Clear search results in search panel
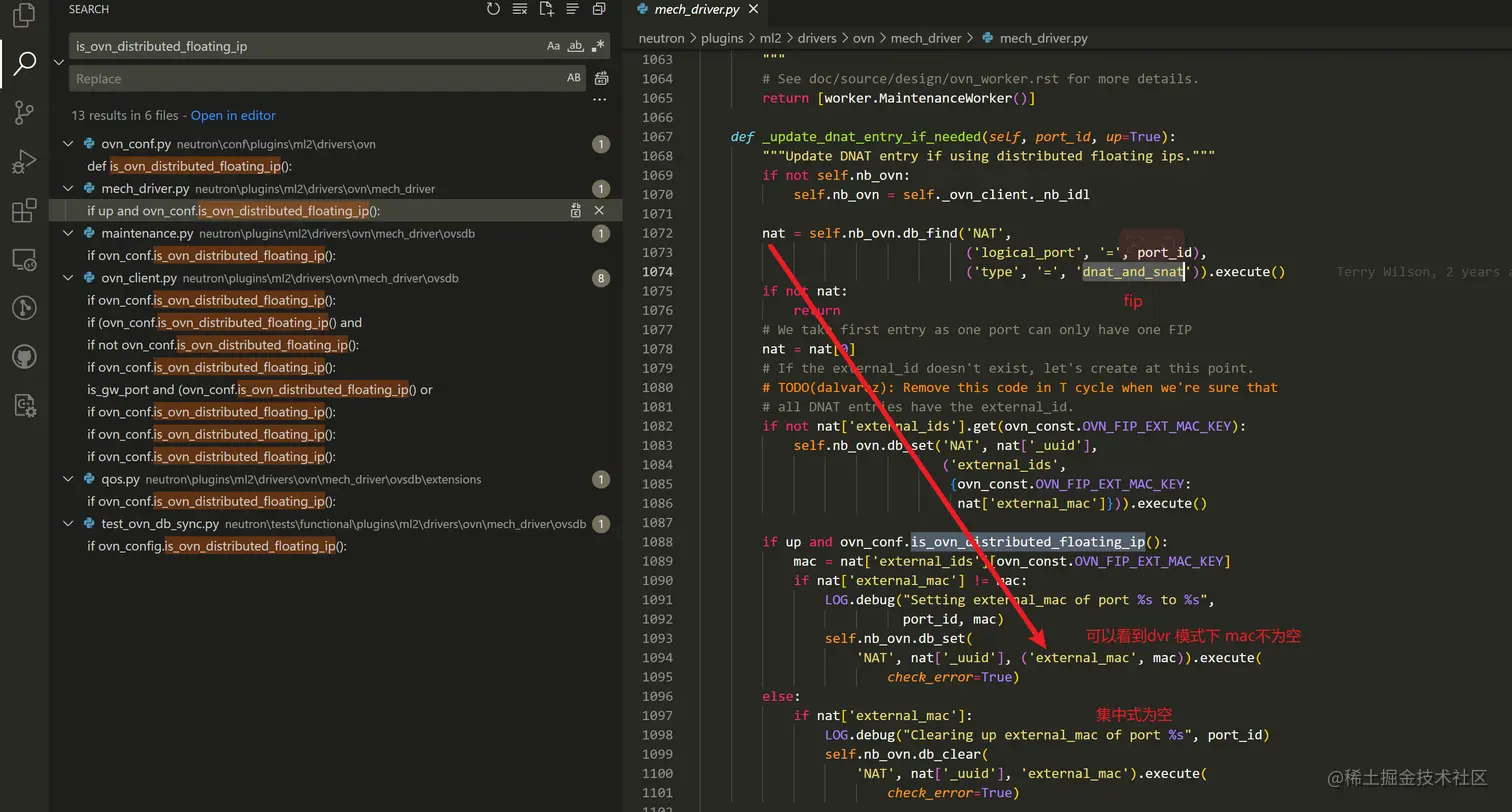The height and width of the screenshot is (812, 1512). coord(520,9)
